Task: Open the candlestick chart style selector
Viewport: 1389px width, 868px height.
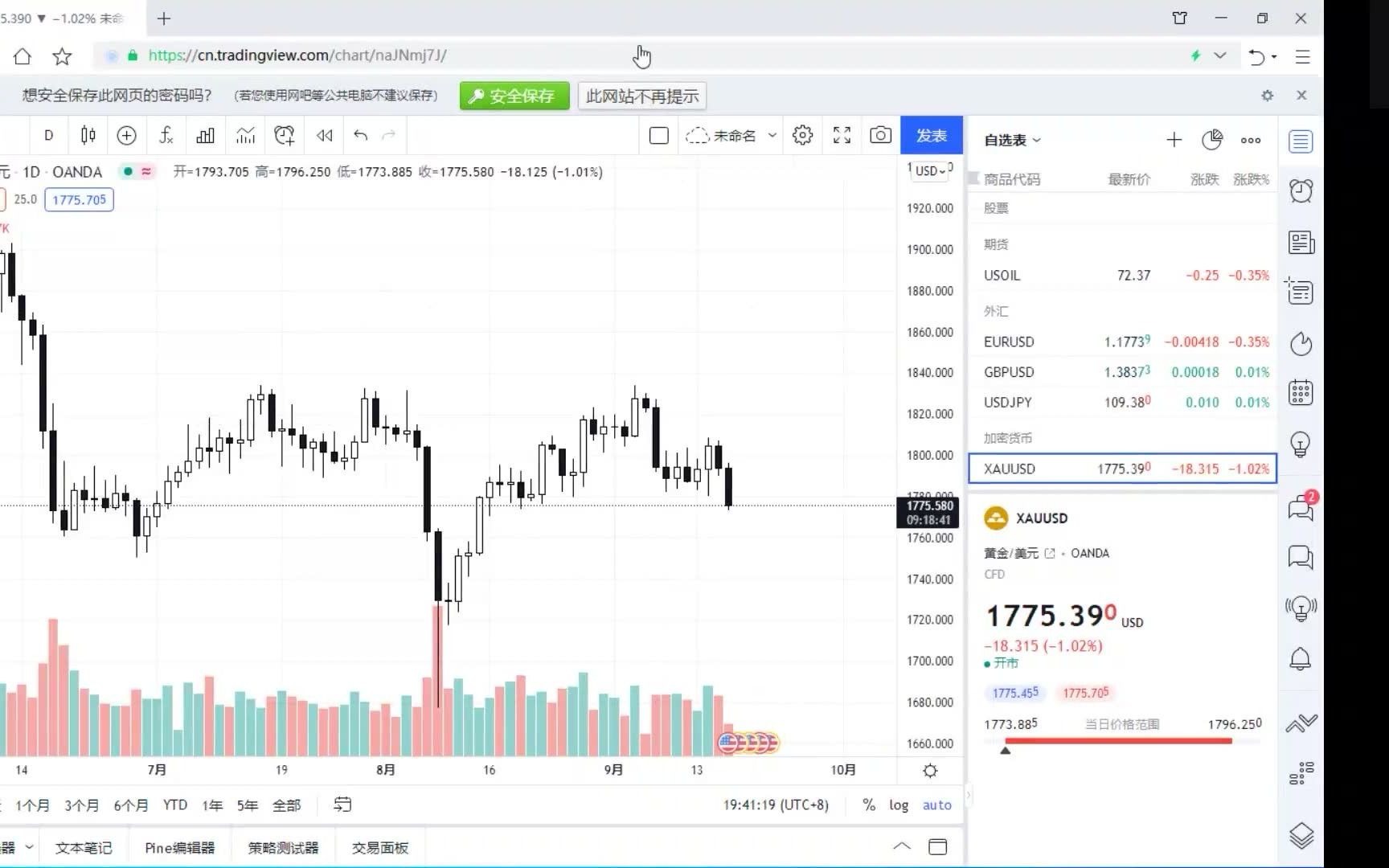Action: [x=88, y=136]
